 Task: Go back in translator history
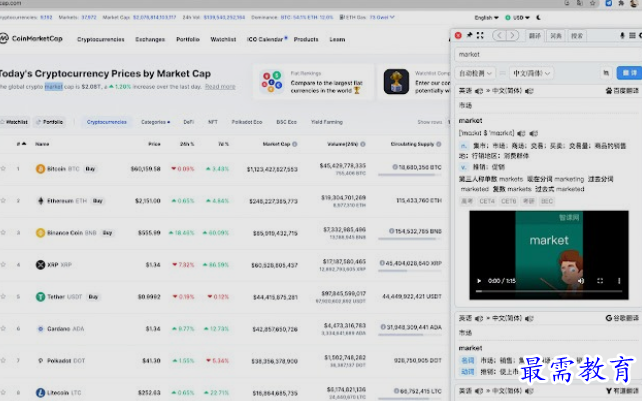(x=499, y=36)
